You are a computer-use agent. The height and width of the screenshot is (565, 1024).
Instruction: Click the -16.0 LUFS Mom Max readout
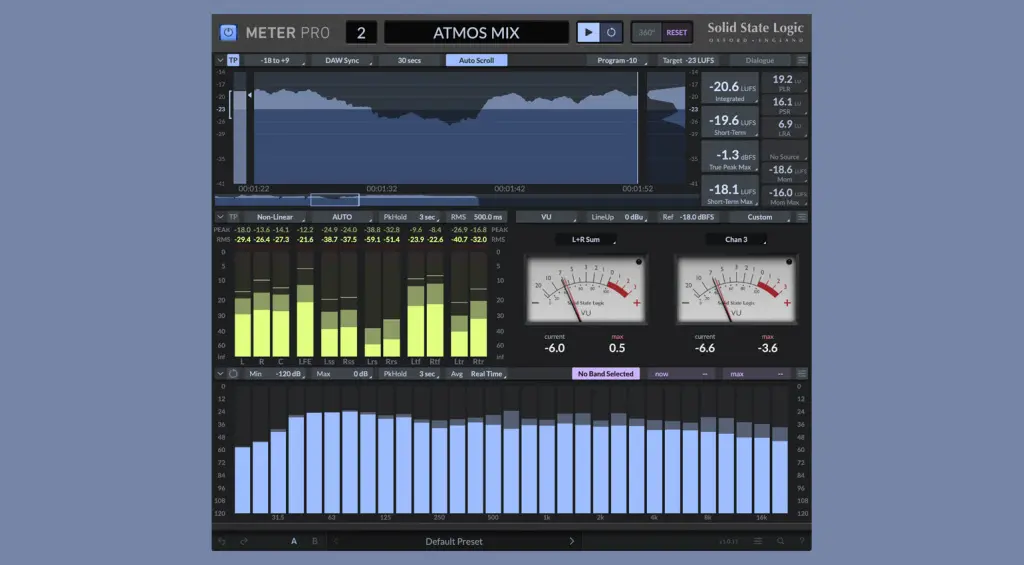click(x=784, y=195)
